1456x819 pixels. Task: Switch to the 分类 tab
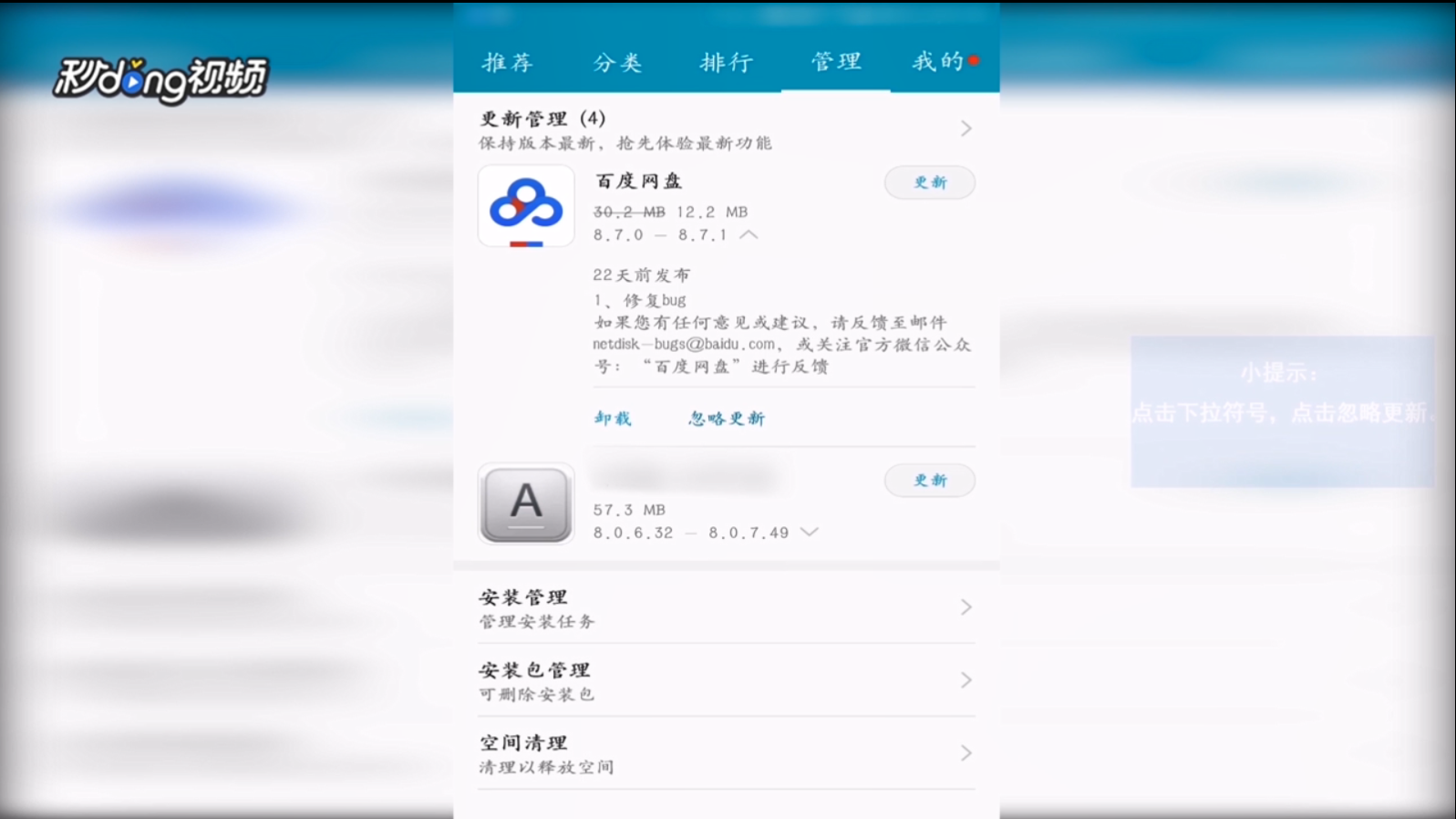tap(617, 62)
